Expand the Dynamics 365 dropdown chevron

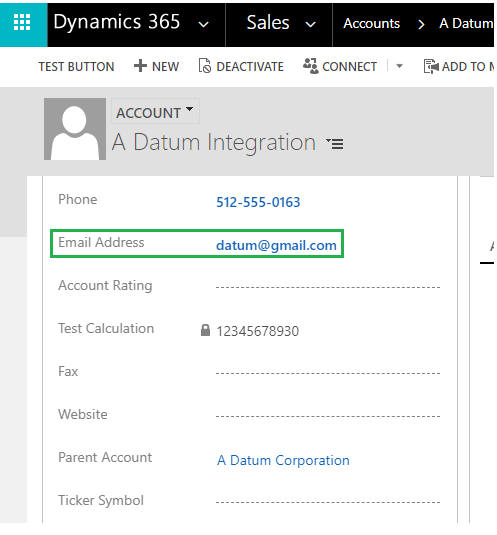[x=203, y=24]
